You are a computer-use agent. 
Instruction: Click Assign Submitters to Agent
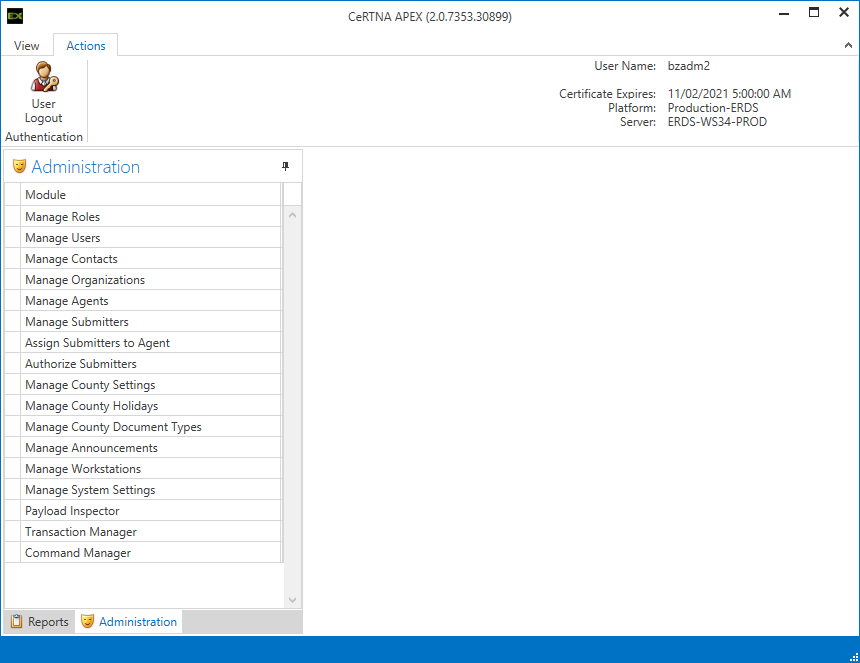click(x=97, y=343)
